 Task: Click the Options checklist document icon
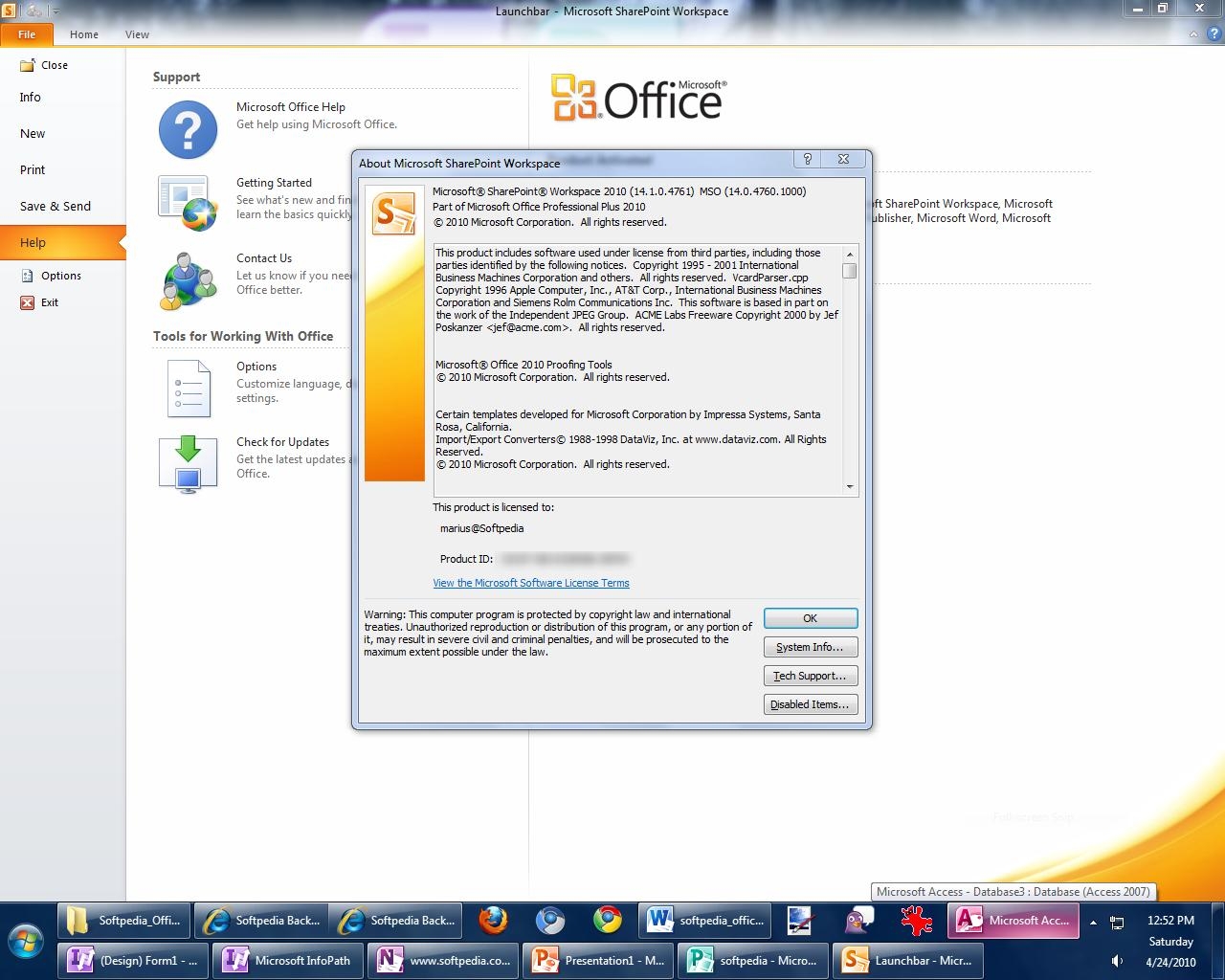click(188, 388)
